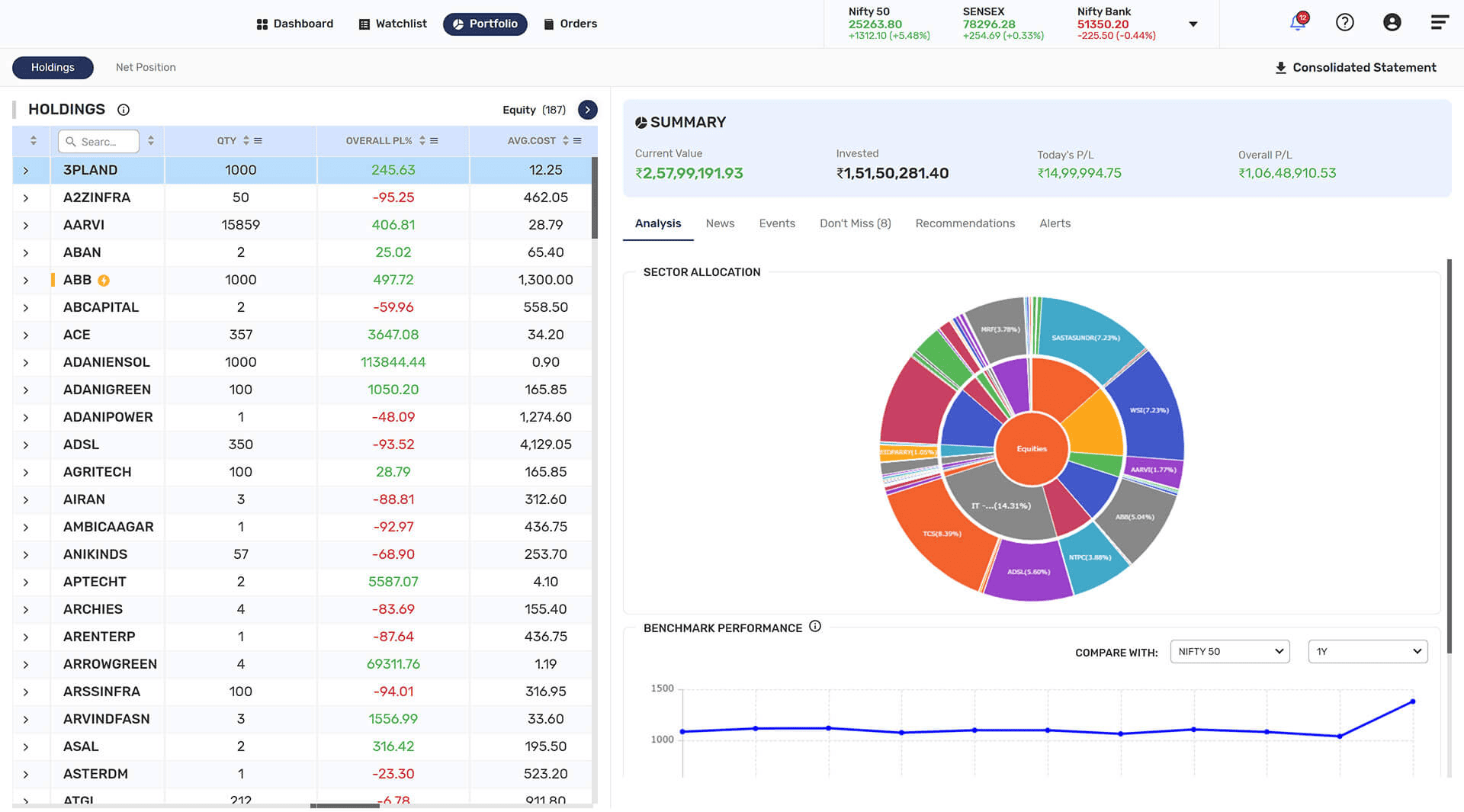Download the Consolidated Statement
The image size is (1464, 812).
[1356, 68]
